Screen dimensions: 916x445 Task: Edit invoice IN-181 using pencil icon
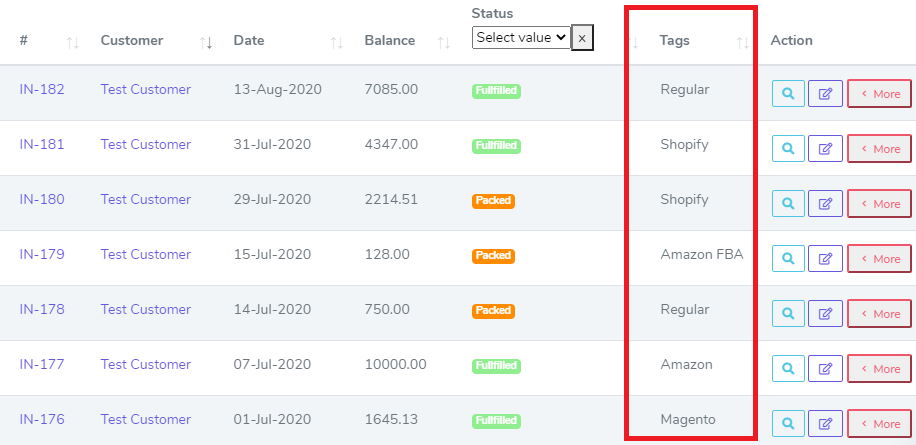click(825, 148)
